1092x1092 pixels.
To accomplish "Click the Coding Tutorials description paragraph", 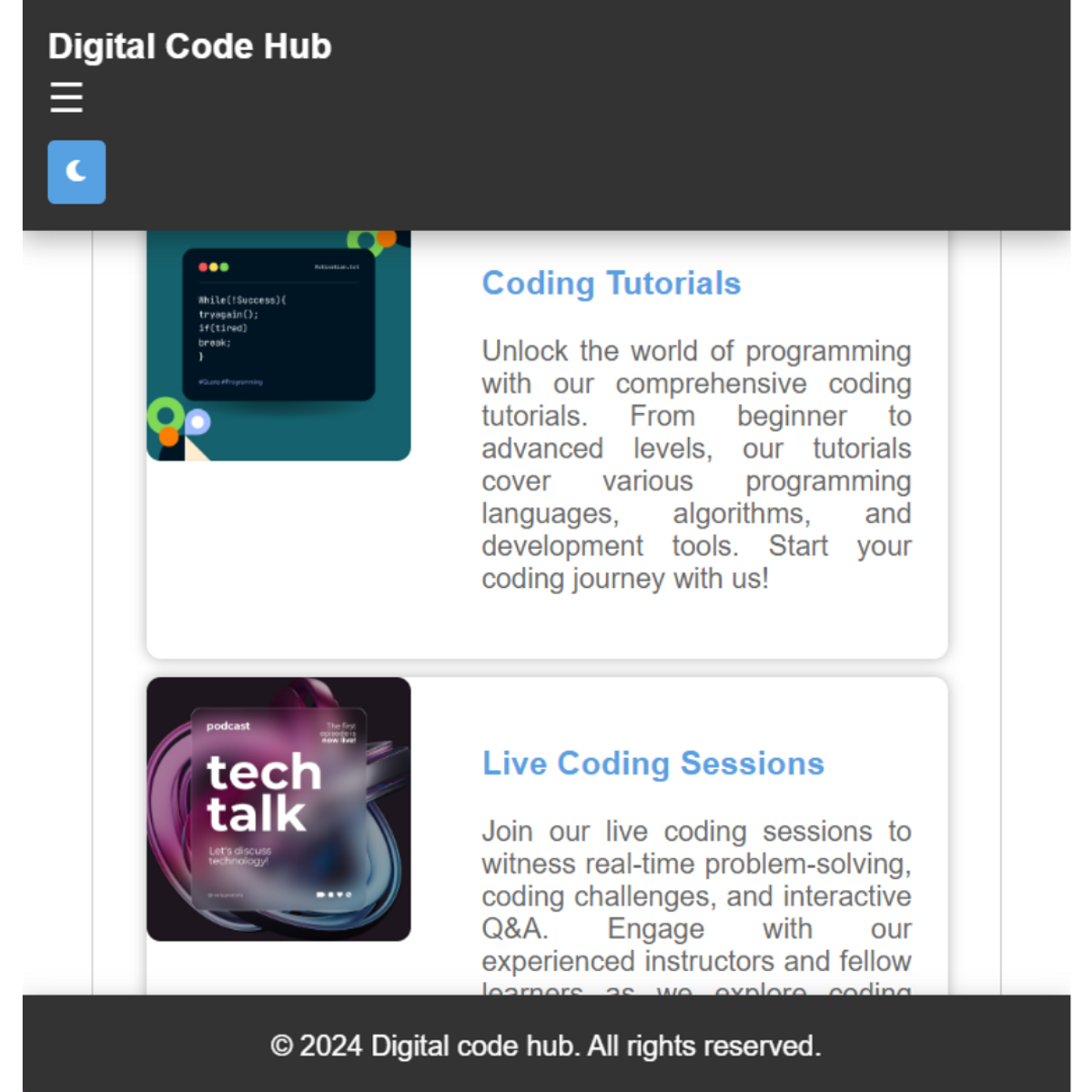I will point(696,464).
